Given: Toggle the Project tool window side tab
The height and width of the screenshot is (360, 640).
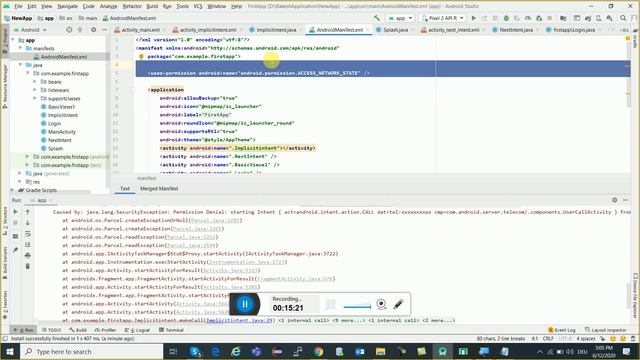Looking at the screenshot, I should 5,40.
